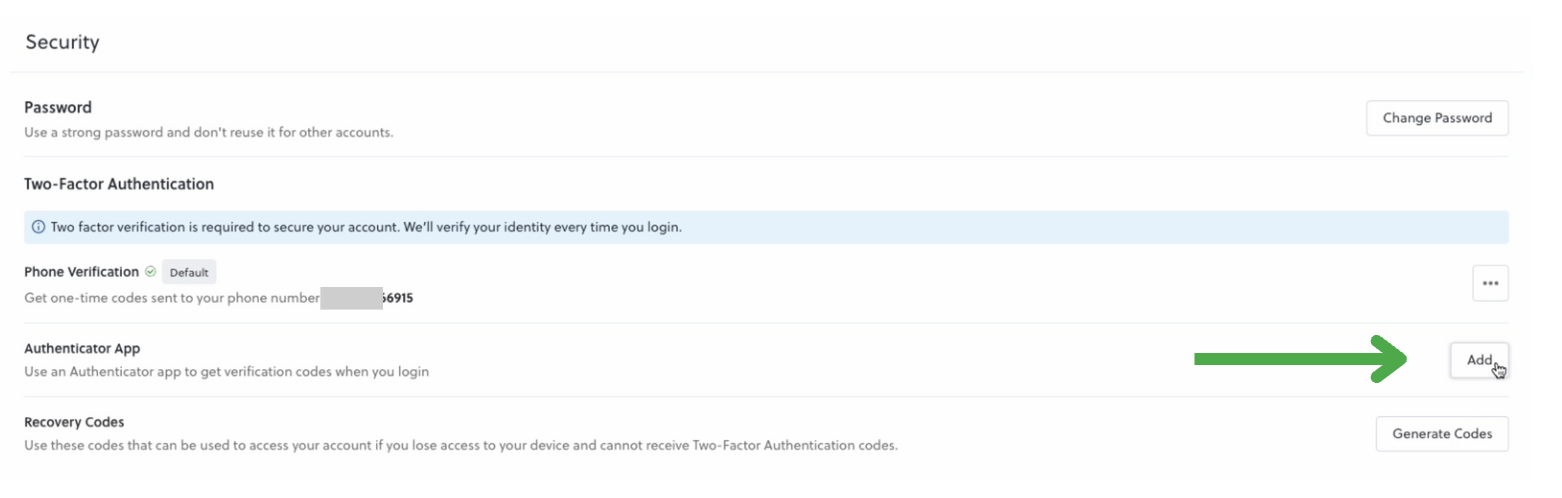The image size is (1562, 498).
Task: Click the Password section title
Action: click(x=58, y=107)
